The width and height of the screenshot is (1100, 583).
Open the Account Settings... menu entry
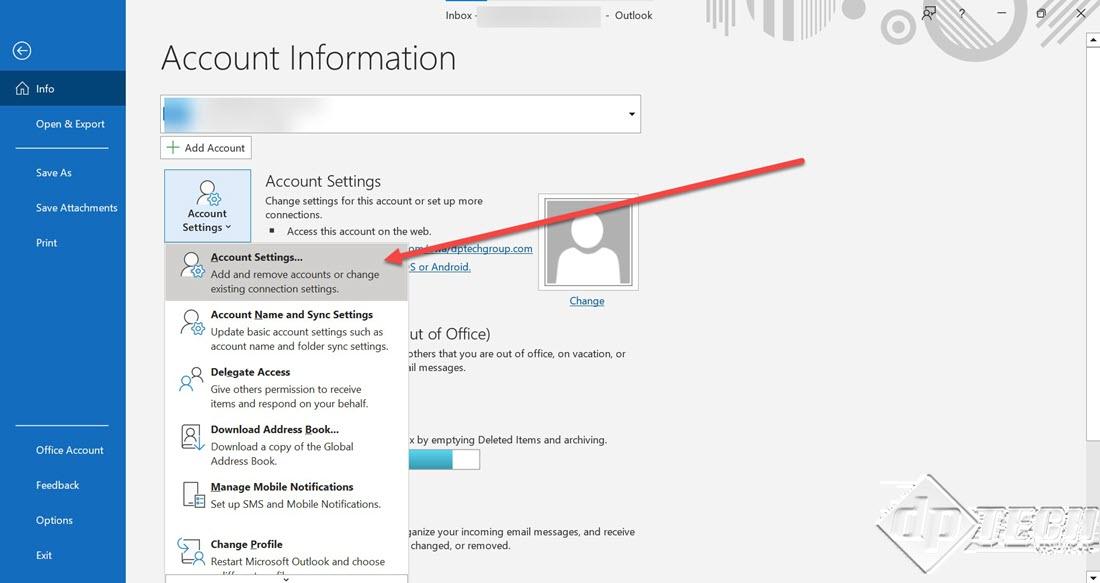point(286,272)
